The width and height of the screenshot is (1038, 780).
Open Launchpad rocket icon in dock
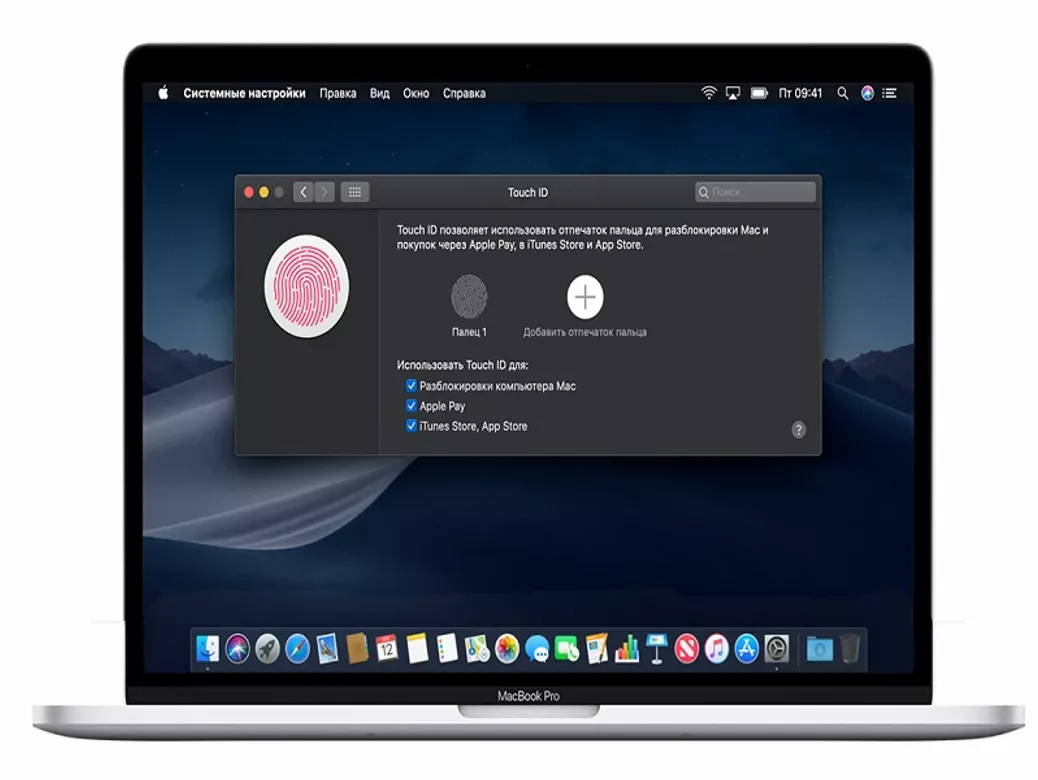pyautogui.click(x=267, y=648)
